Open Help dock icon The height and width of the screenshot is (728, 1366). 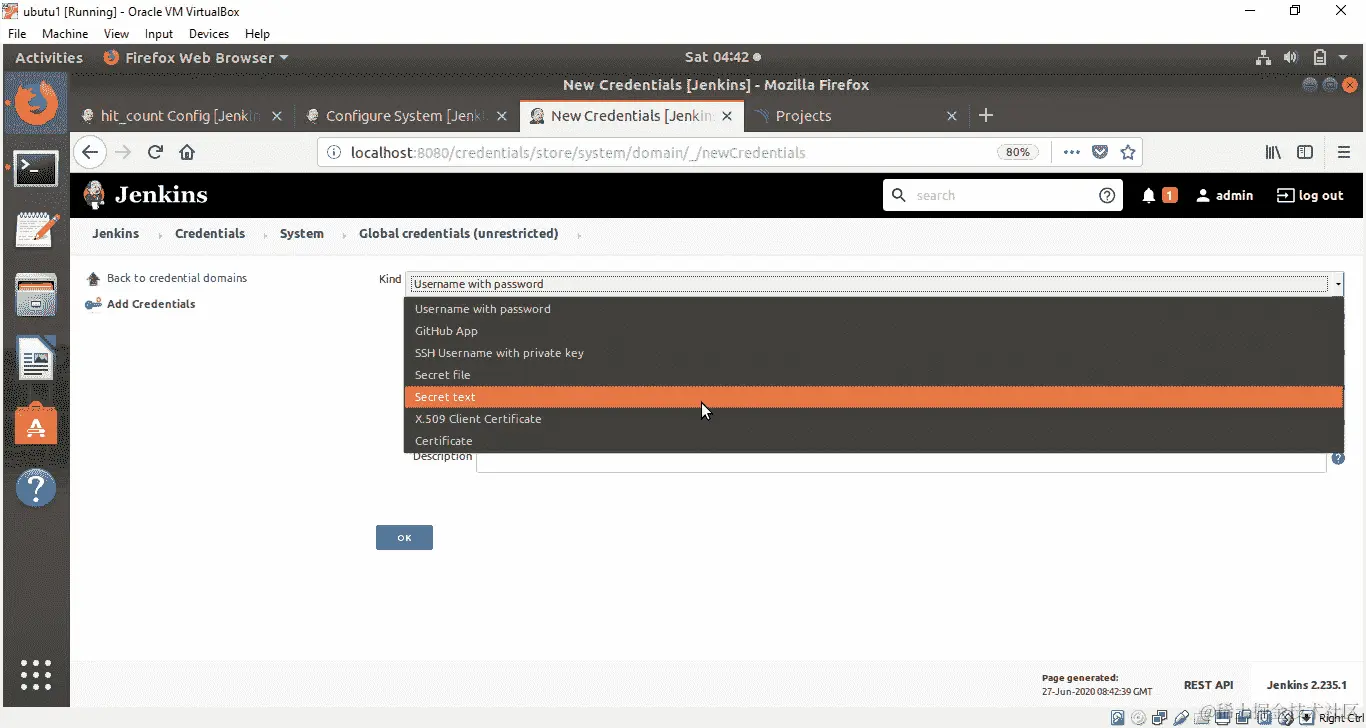(36, 489)
